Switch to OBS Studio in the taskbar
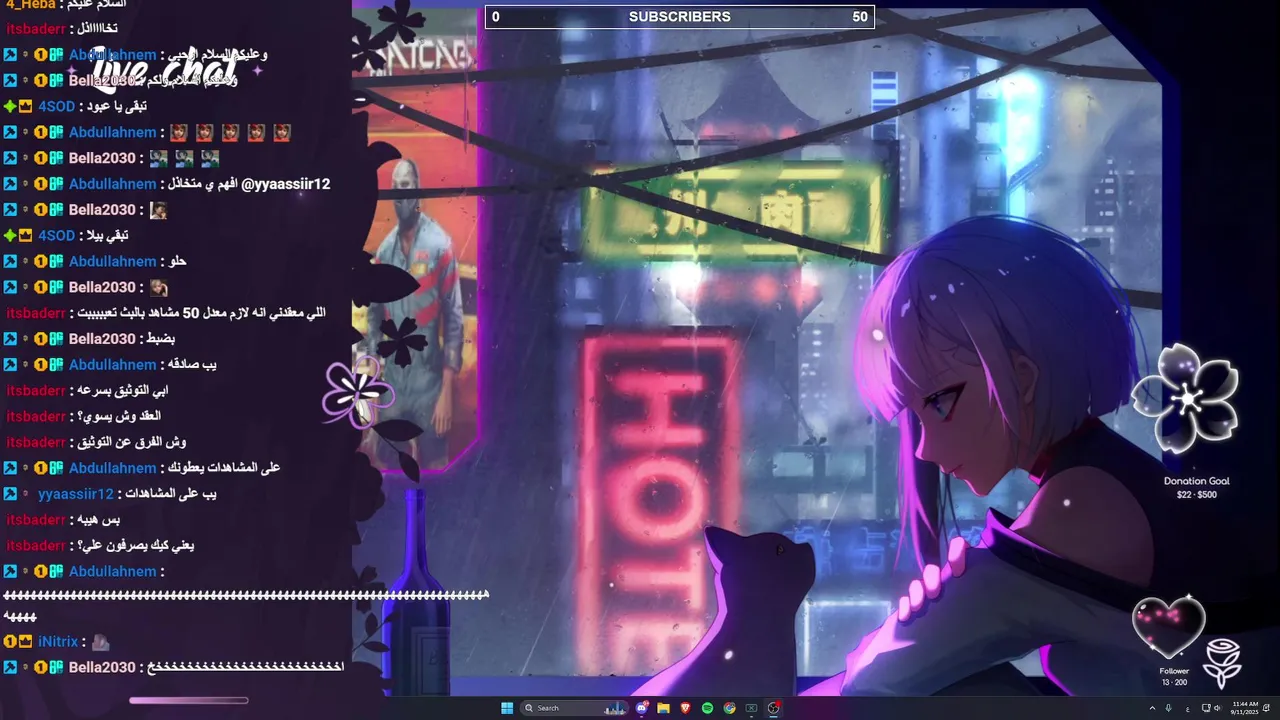The width and height of the screenshot is (1280, 720). 773,708
